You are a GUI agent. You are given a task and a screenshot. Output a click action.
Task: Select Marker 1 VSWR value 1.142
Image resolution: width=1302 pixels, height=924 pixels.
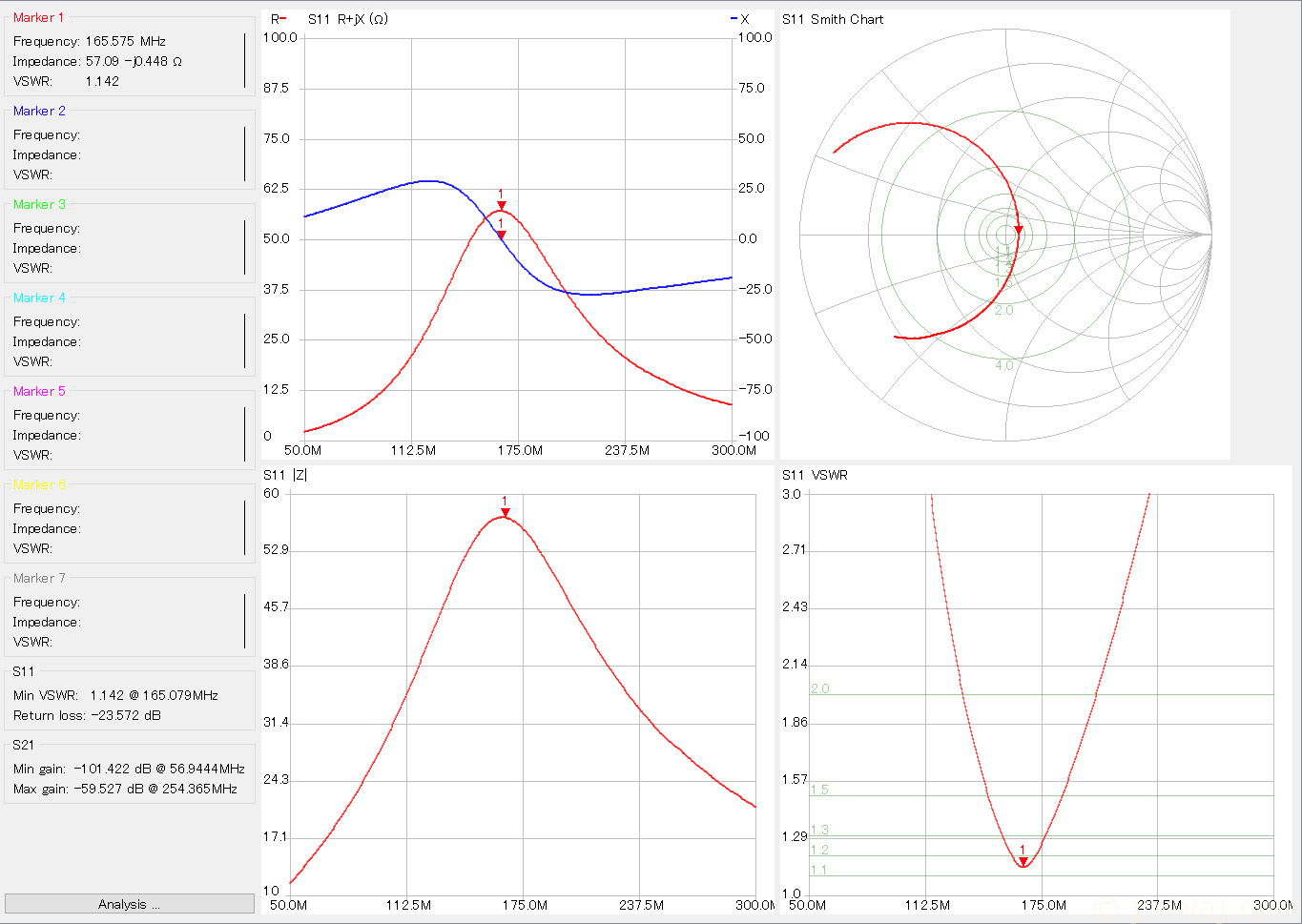pyautogui.click(x=102, y=81)
